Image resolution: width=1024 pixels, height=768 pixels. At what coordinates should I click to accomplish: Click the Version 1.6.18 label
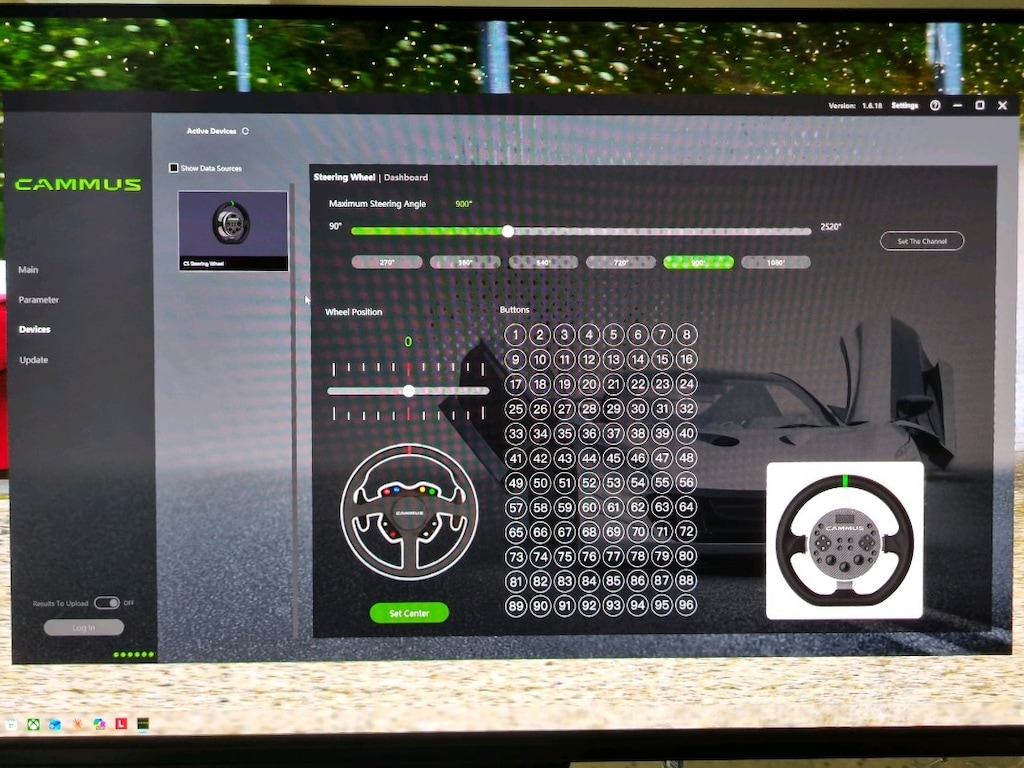pyautogui.click(x=855, y=105)
